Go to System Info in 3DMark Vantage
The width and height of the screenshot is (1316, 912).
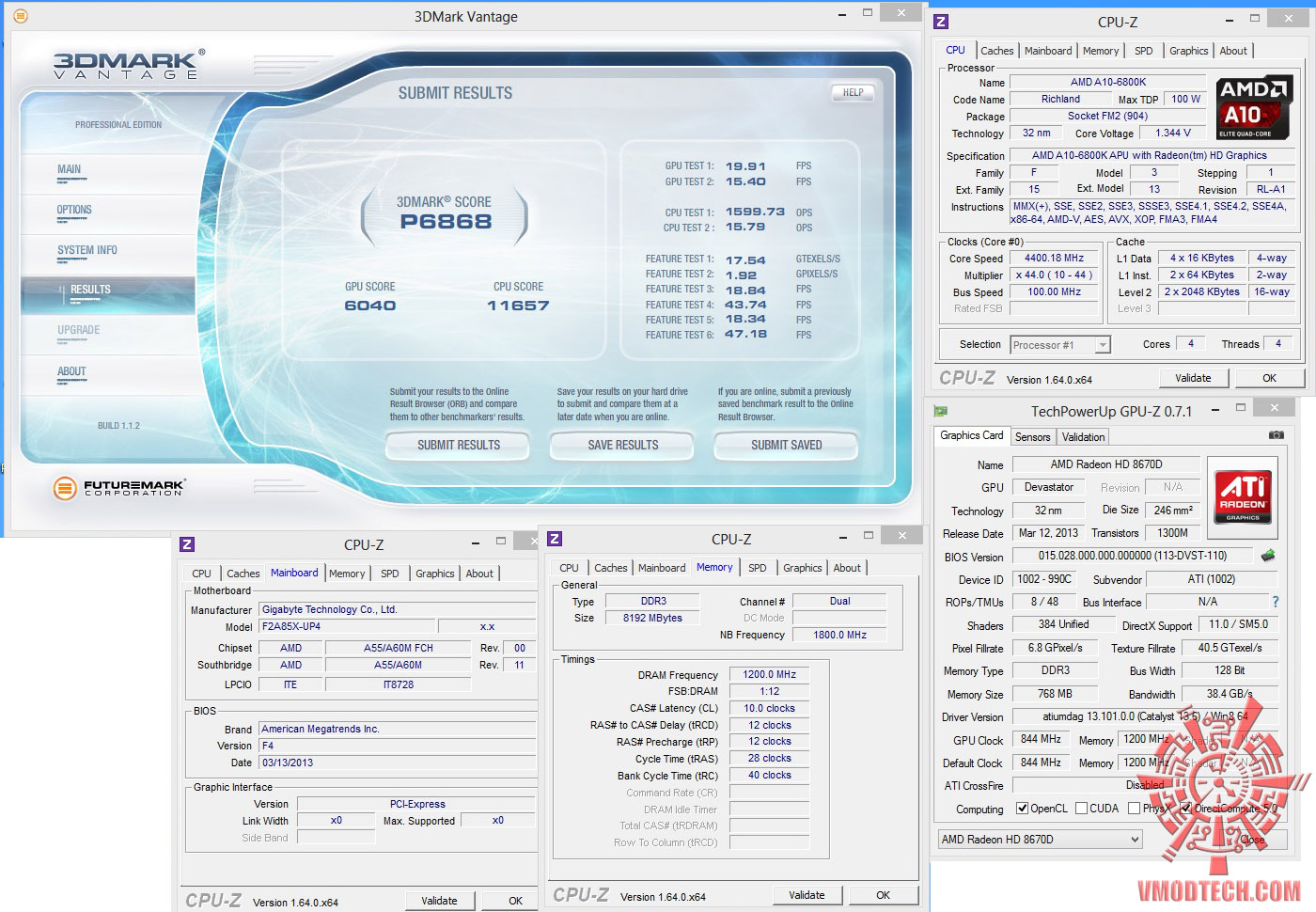click(87, 251)
